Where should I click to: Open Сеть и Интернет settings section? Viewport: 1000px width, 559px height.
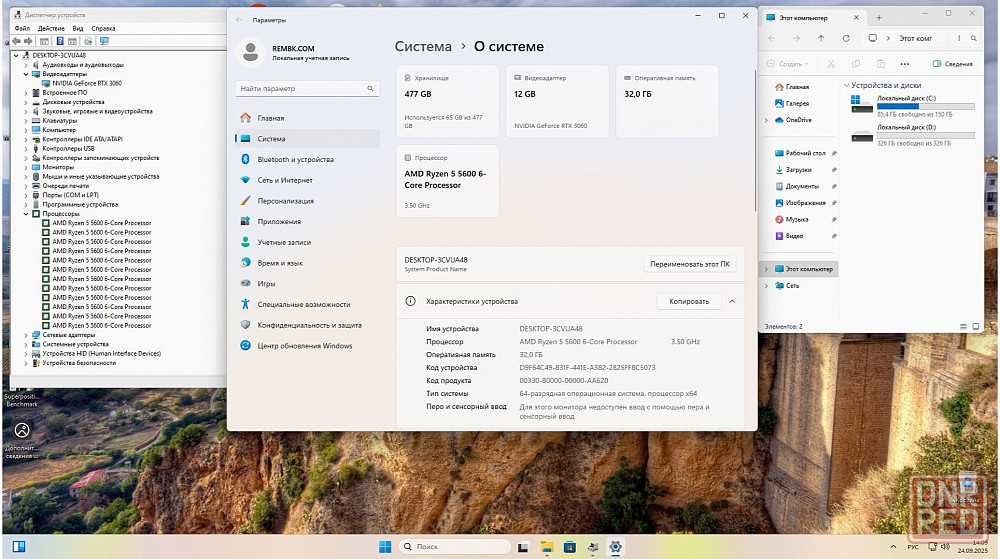pyautogui.click(x=284, y=180)
